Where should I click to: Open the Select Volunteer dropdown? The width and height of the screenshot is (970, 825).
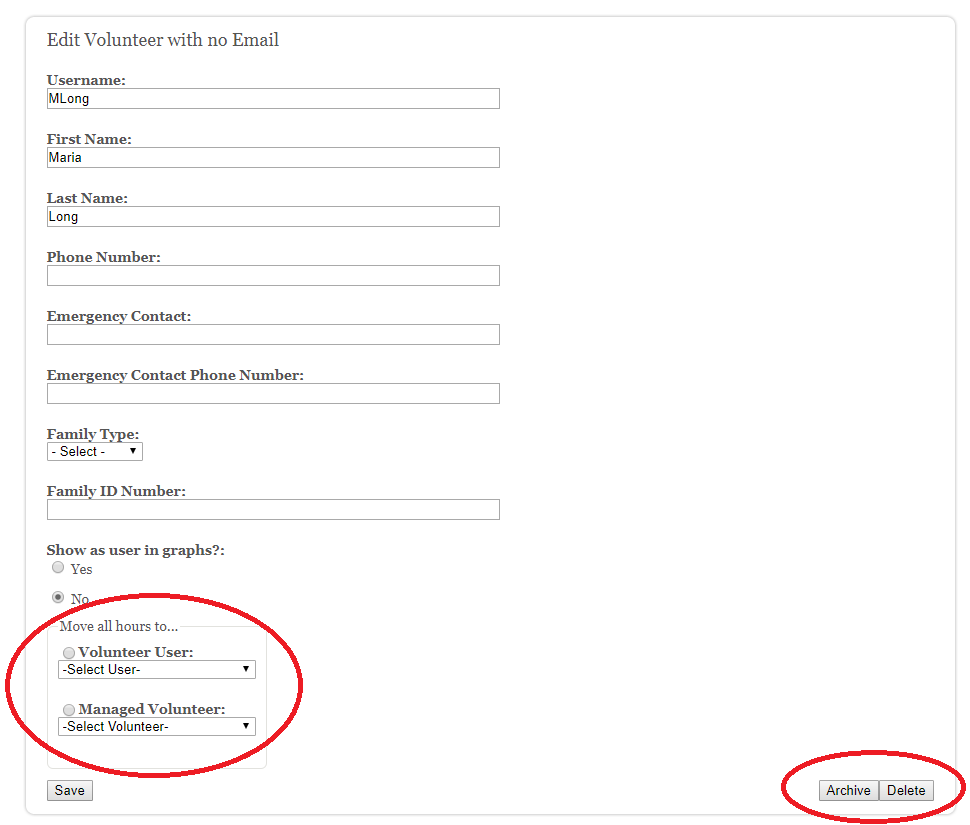pyautogui.click(x=156, y=727)
